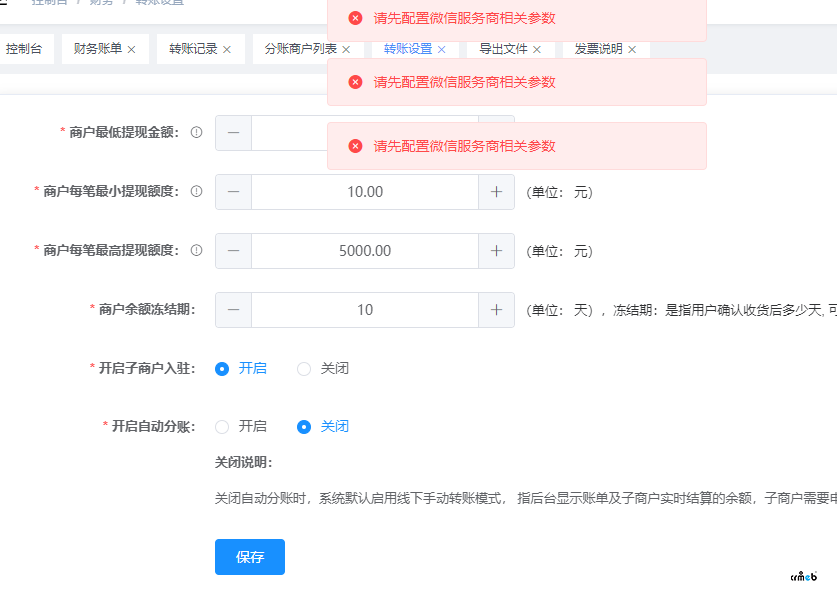The image size is (837, 610).
Task: Close the 财务账单 tab with its x icon
Action: [131, 49]
